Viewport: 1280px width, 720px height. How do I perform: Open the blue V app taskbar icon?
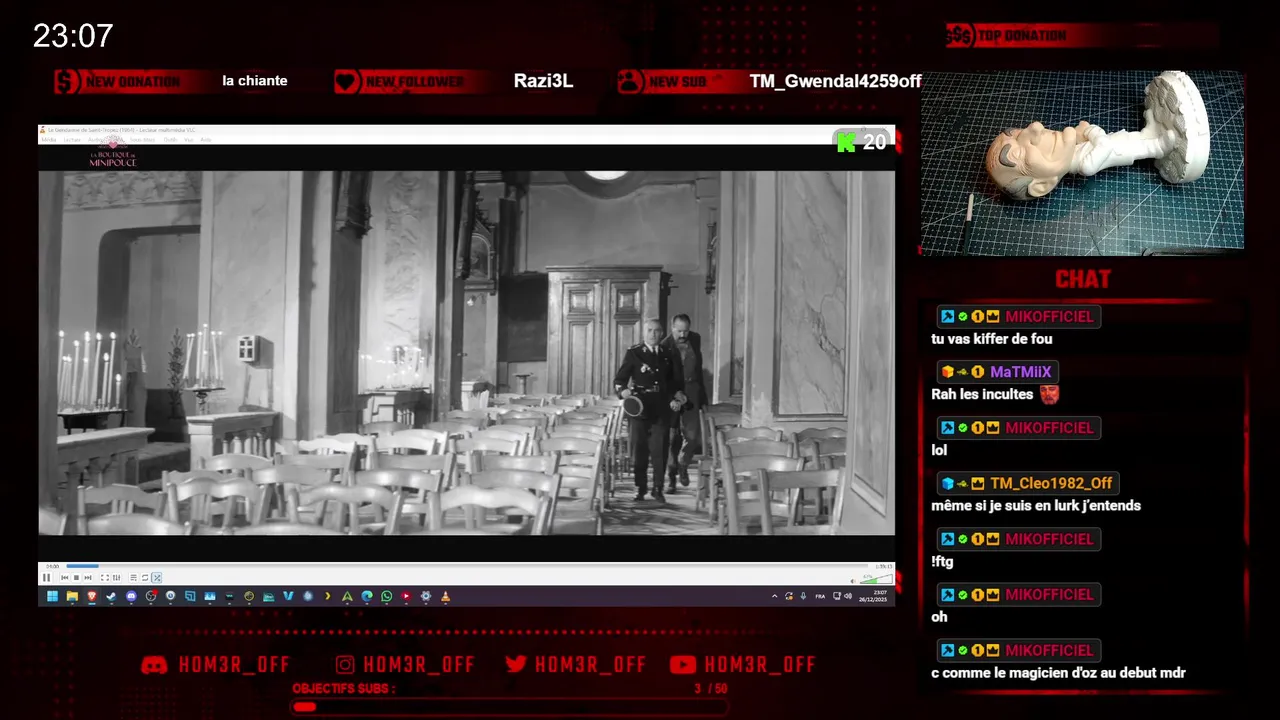(288, 596)
